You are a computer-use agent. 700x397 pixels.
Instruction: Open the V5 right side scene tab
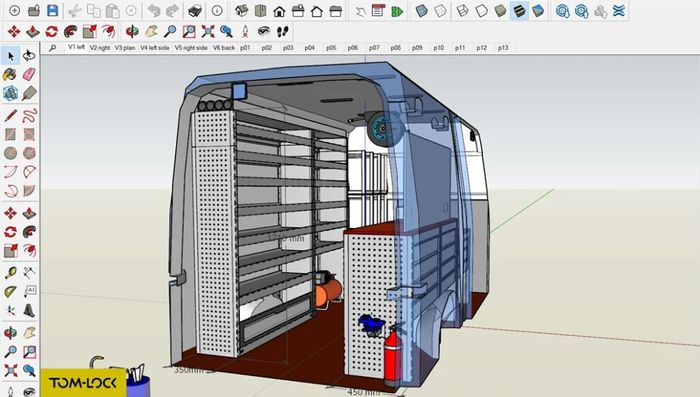point(191,47)
